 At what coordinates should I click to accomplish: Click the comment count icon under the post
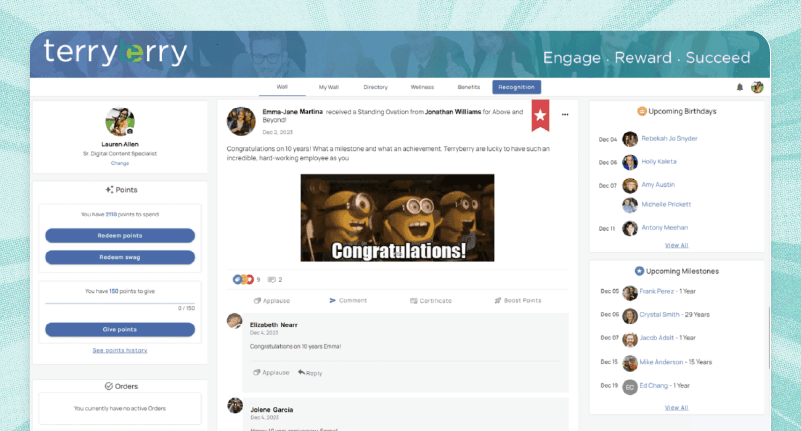click(x=274, y=280)
